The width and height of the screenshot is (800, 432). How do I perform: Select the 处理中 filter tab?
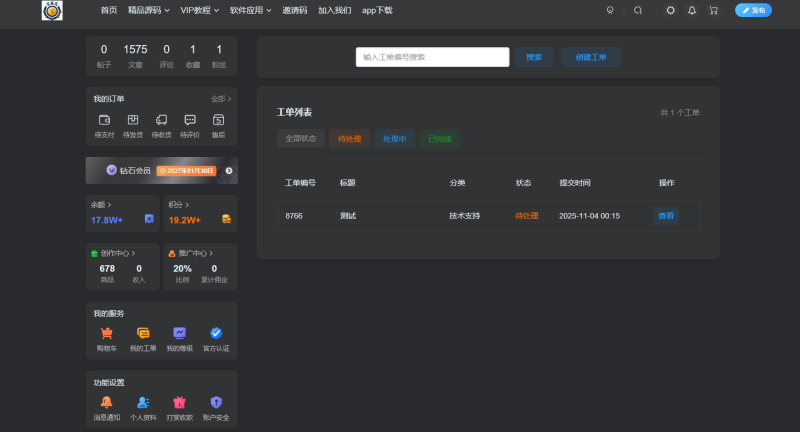[394, 139]
